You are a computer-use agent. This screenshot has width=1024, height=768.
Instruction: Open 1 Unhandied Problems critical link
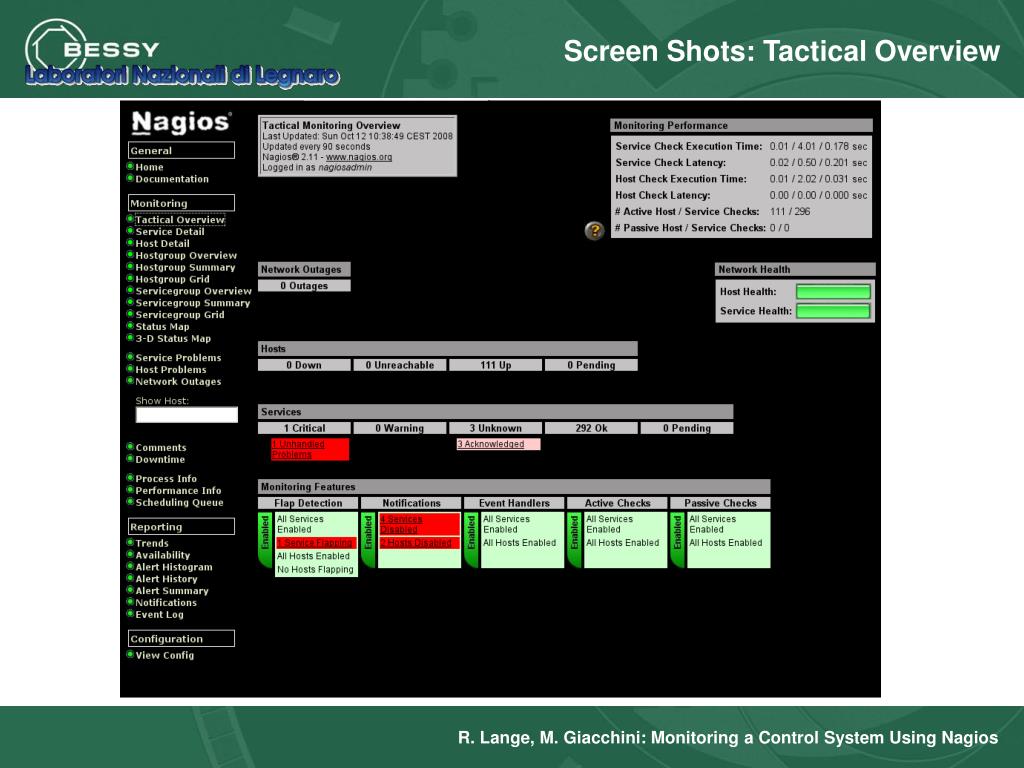click(x=298, y=449)
